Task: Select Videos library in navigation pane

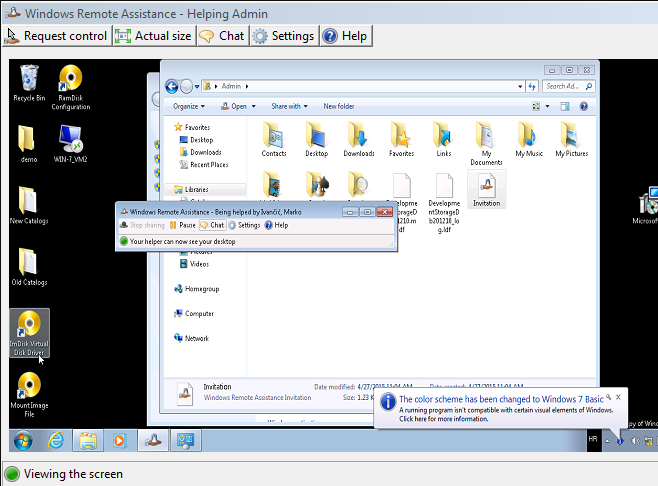Action: coord(194,264)
